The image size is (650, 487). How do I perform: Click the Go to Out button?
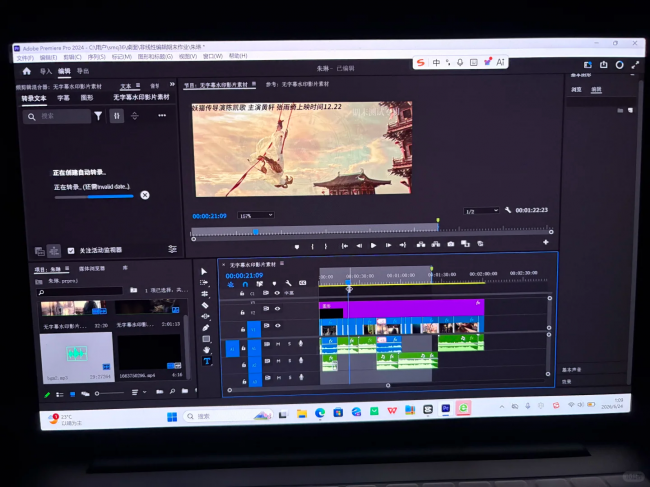pyautogui.click(x=403, y=245)
